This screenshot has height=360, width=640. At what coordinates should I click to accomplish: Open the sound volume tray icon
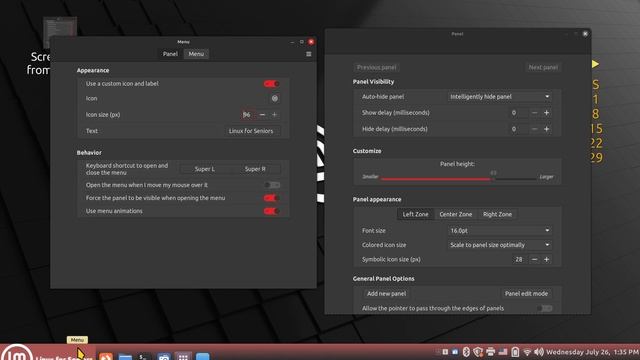[x=539, y=351]
